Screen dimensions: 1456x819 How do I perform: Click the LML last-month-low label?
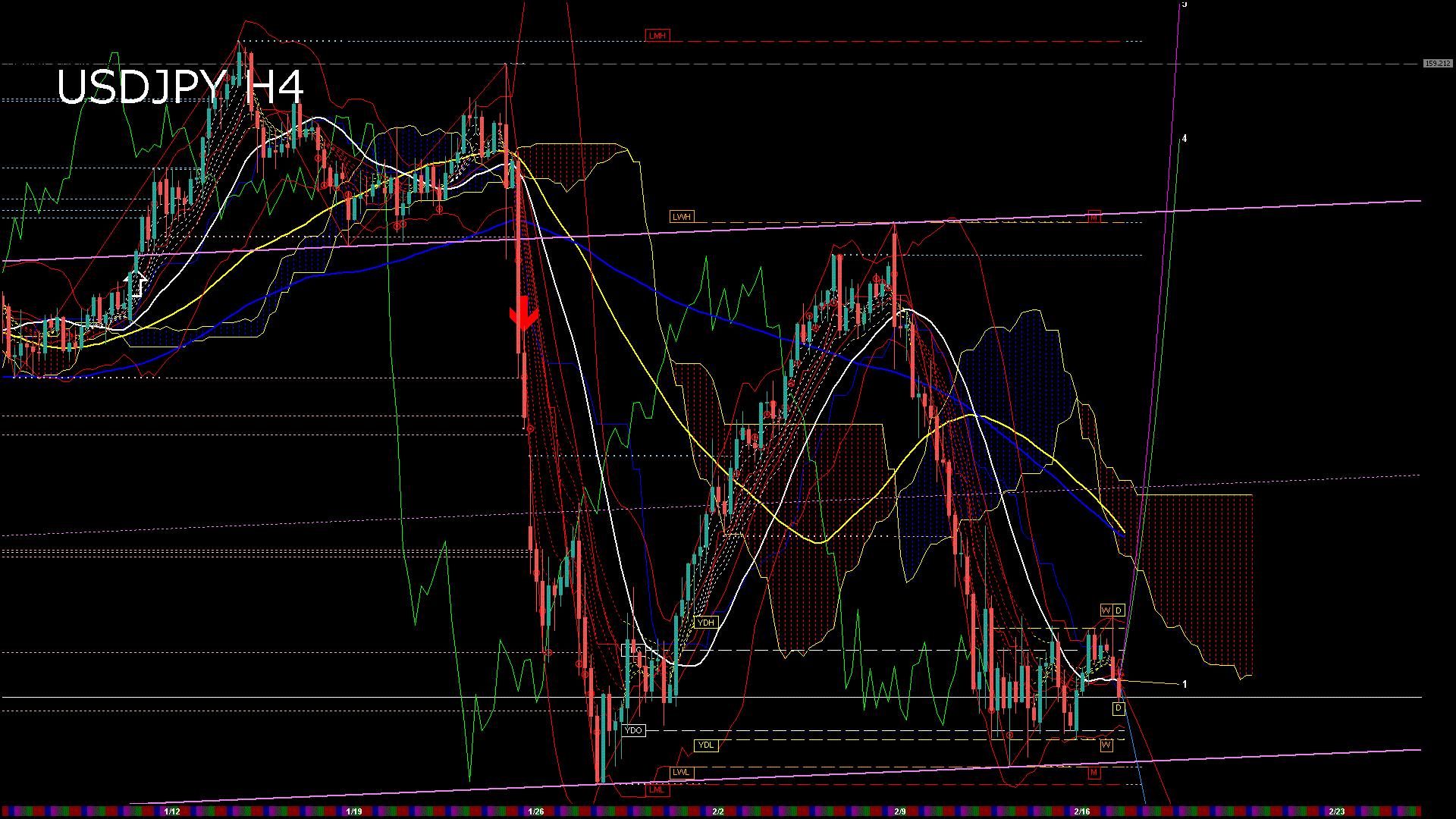656,789
